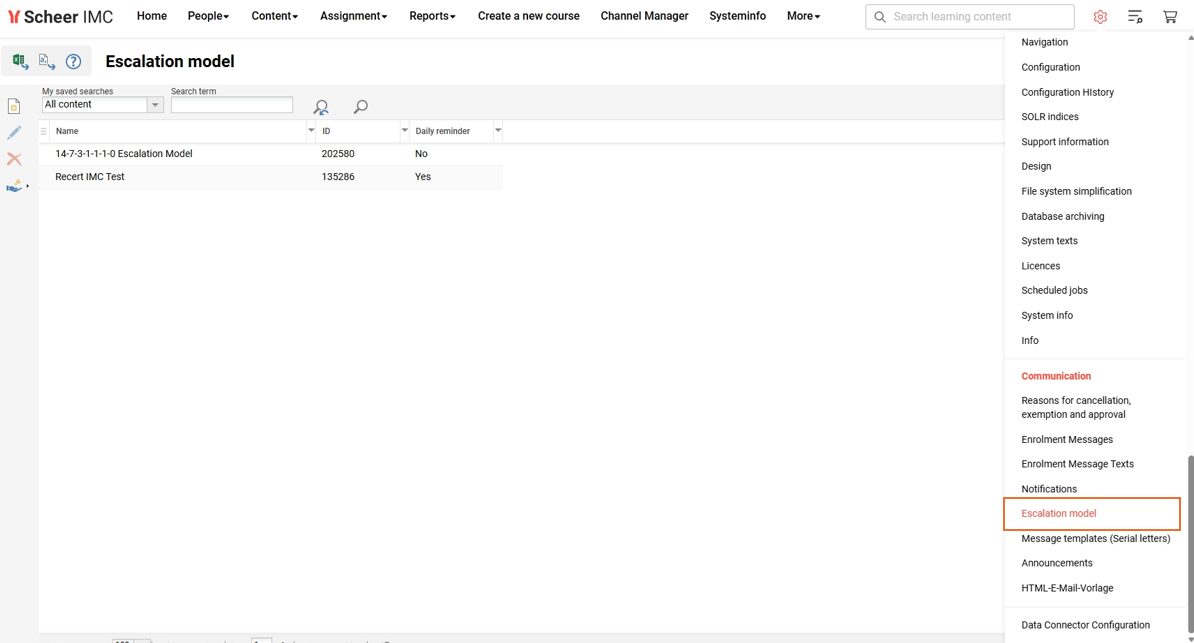Click the reset search magnifier icon

coord(321,107)
